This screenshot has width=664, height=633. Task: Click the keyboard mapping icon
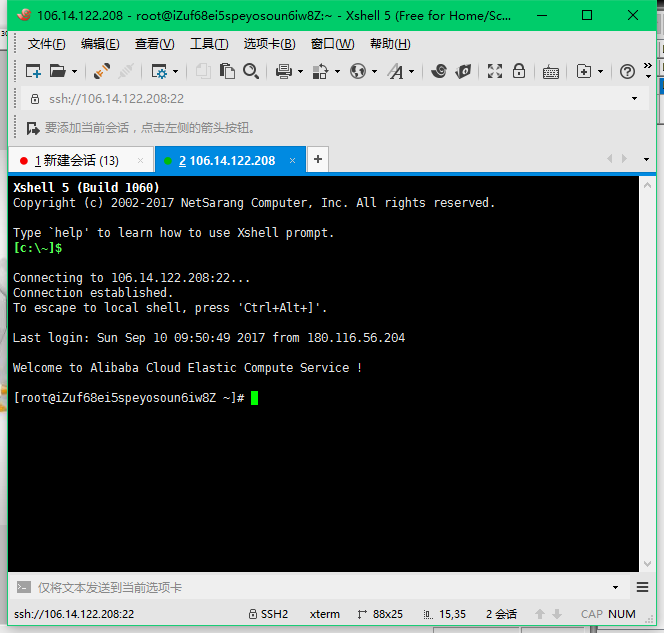coord(551,72)
